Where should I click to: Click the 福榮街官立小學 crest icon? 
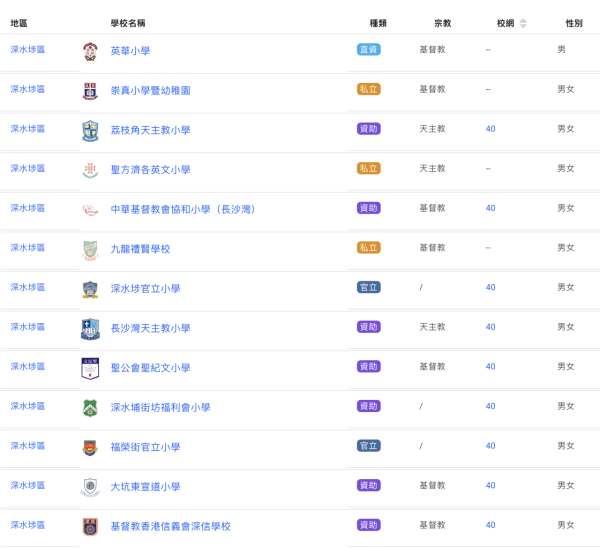point(90,447)
